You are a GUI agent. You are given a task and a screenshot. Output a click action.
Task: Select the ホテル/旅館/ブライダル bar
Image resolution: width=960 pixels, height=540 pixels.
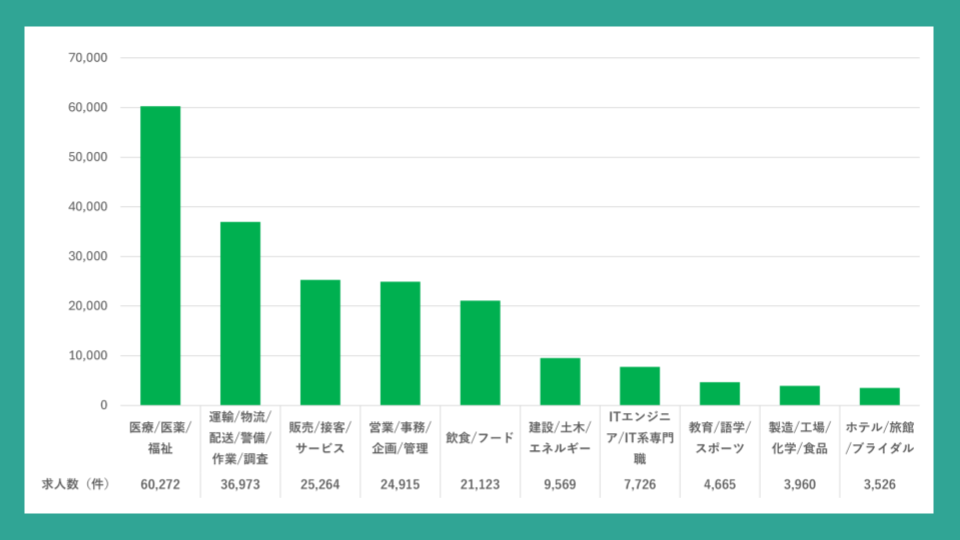[x=879, y=396]
